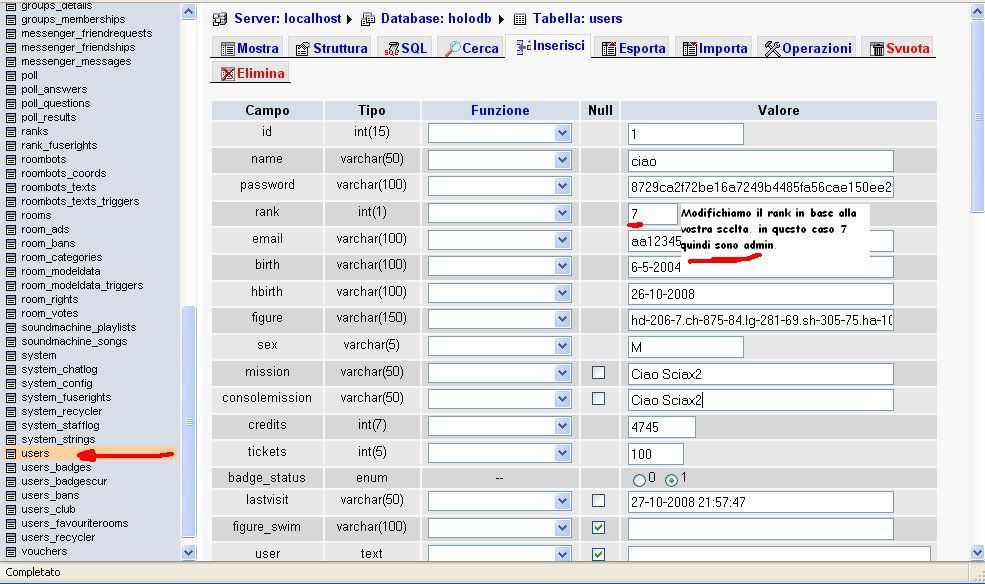Uncheck the Null checkbox for figure_swim
Image resolution: width=985 pixels, height=584 pixels.
coord(599,527)
